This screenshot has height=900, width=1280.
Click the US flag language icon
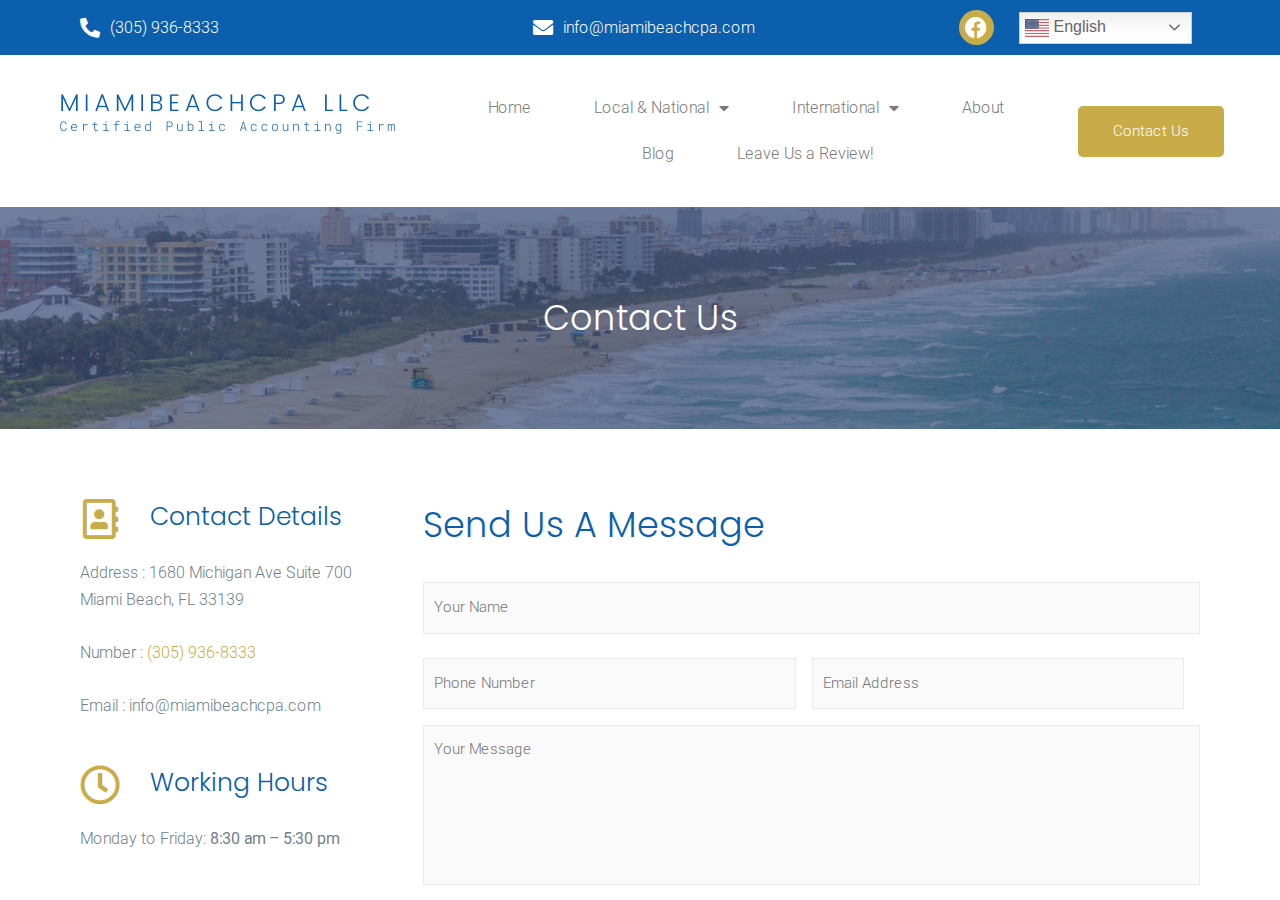click(x=1037, y=28)
